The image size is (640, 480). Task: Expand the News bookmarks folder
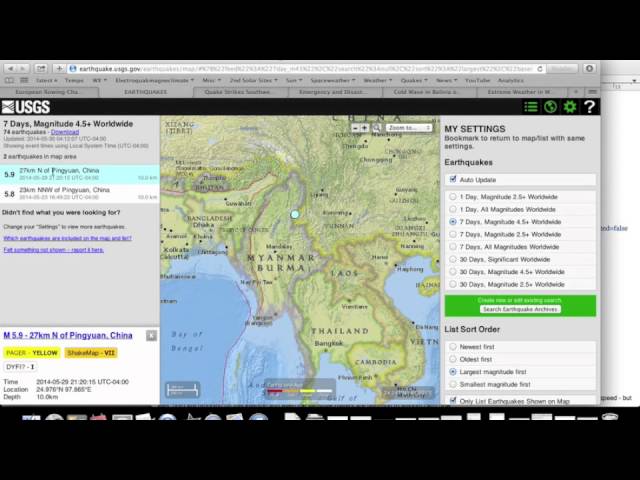[446, 80]
